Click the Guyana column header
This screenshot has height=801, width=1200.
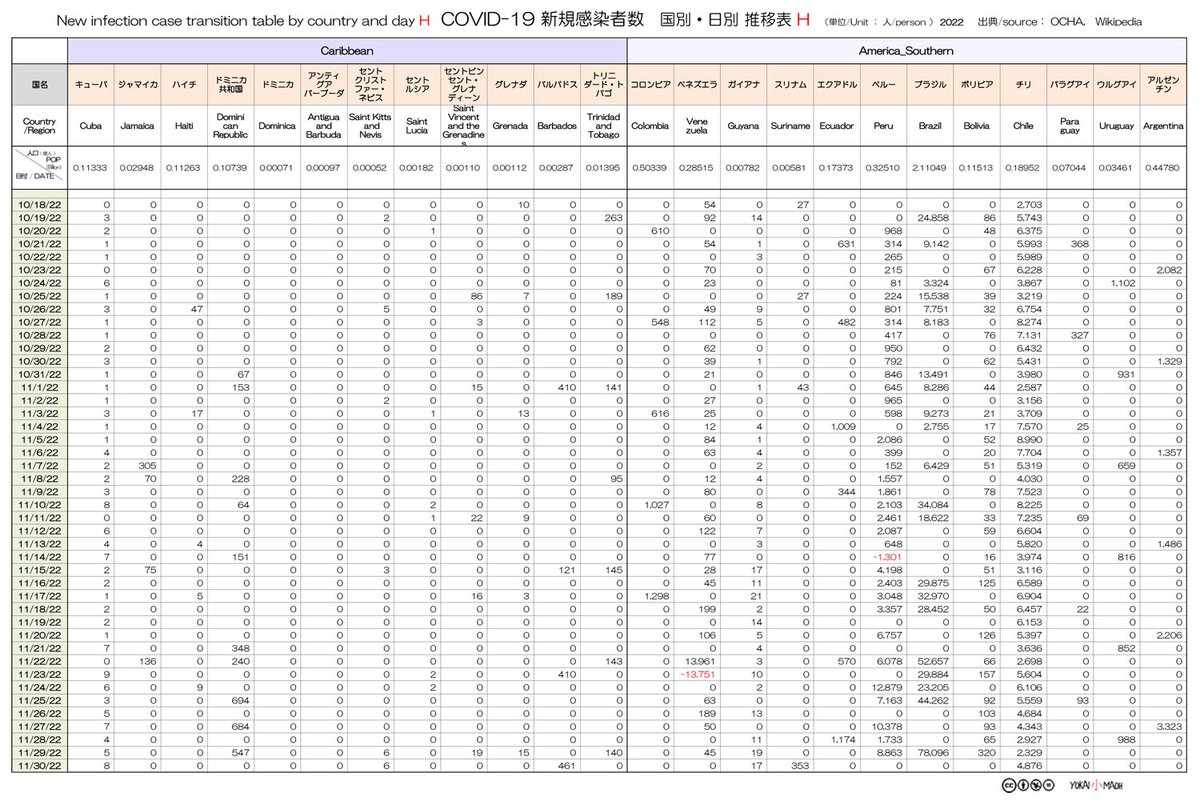[743, 127]
